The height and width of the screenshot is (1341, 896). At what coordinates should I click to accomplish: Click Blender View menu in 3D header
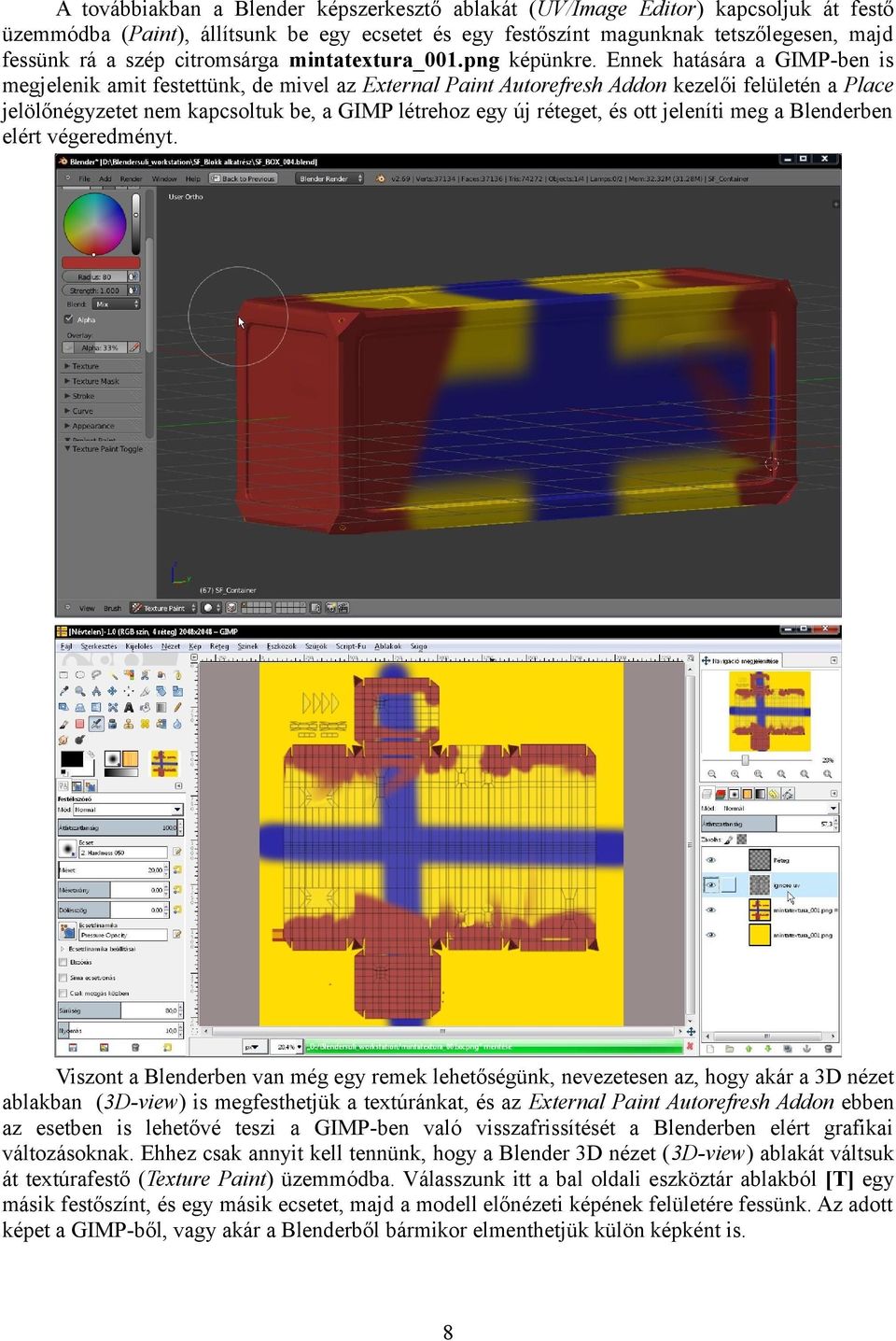87,608
